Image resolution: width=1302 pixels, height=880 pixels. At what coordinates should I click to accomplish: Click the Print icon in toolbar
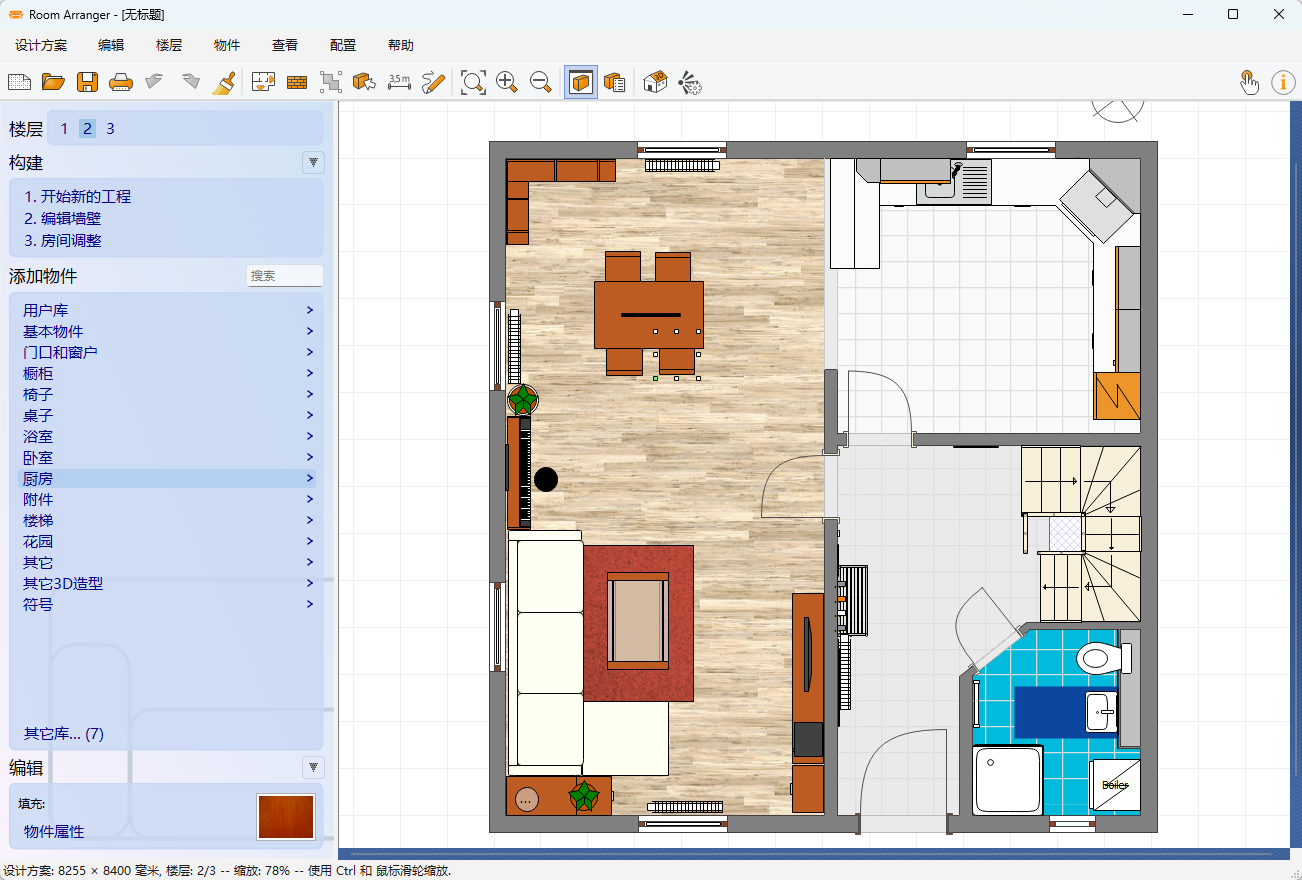(x=121, y=82)
